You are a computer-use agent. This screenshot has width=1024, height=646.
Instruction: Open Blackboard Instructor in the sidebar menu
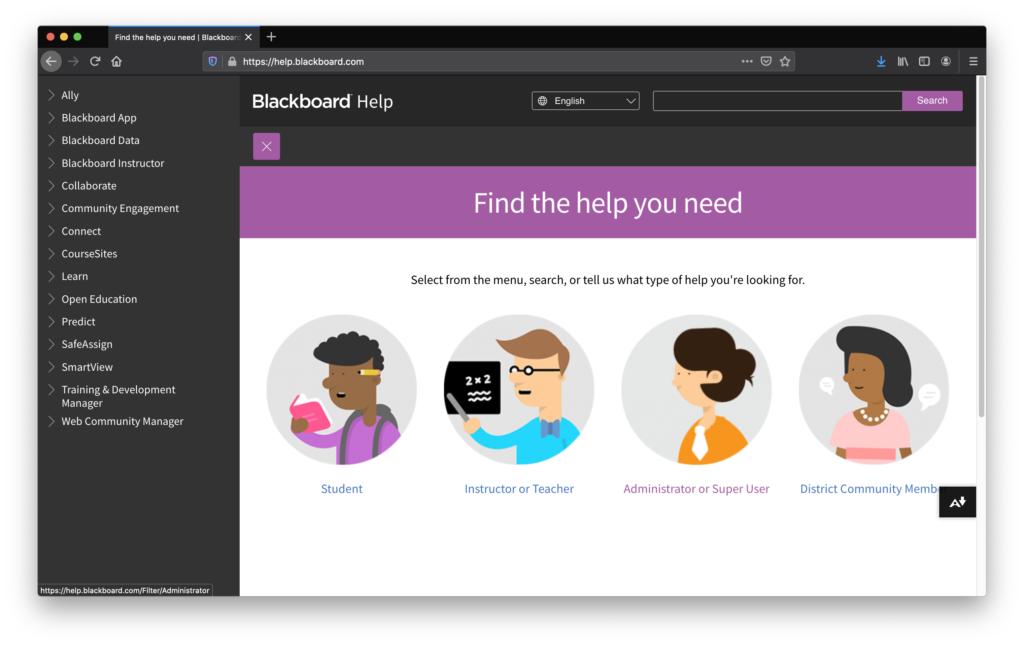112,163
